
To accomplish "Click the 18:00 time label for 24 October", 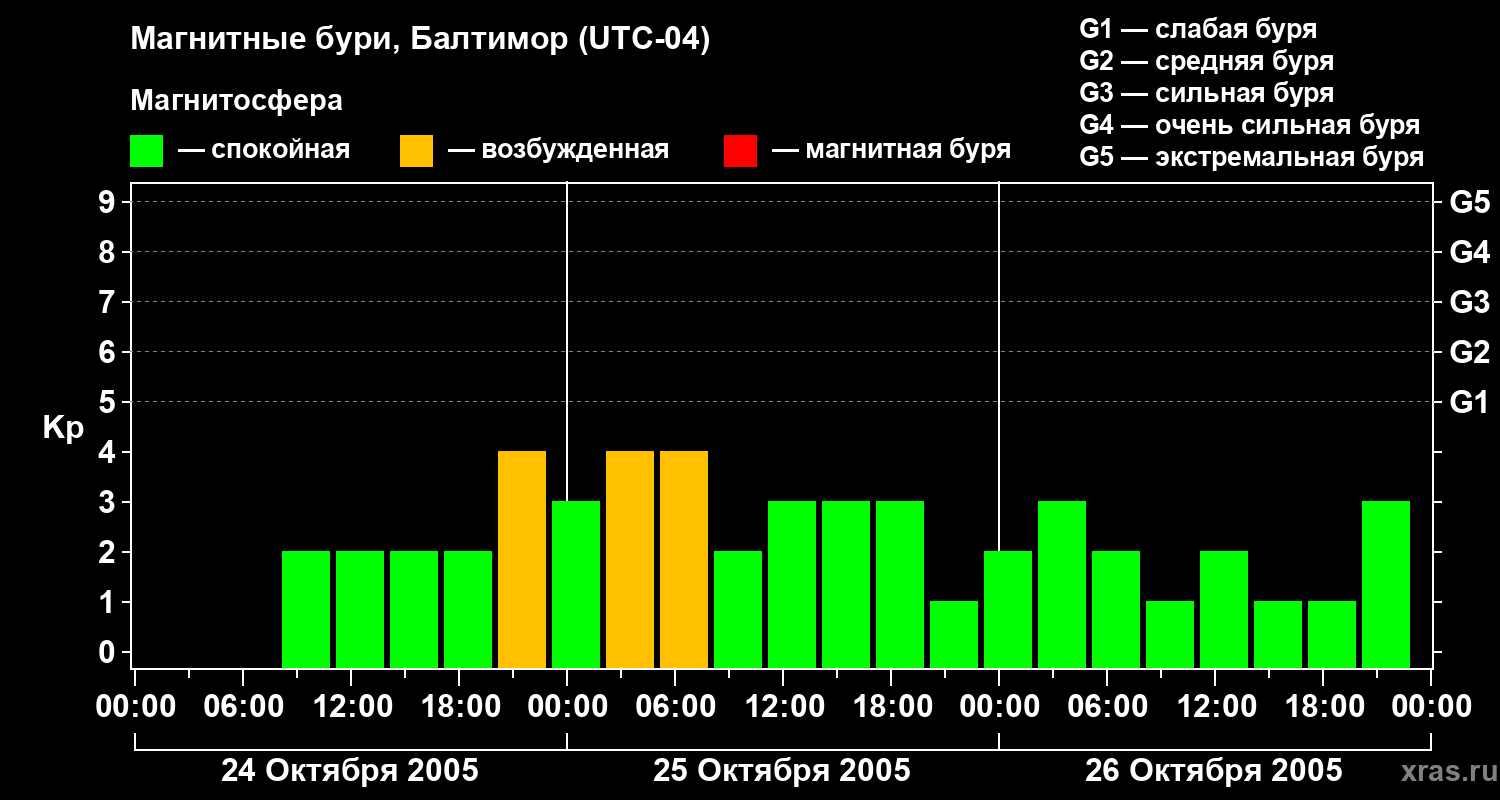I will click(x=459, y=707).
